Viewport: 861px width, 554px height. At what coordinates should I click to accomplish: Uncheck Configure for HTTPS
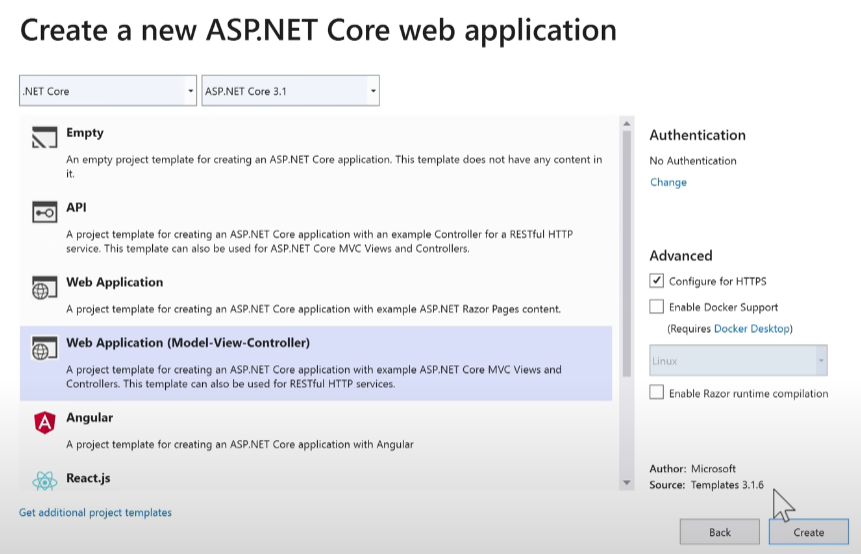click(656, 281)
